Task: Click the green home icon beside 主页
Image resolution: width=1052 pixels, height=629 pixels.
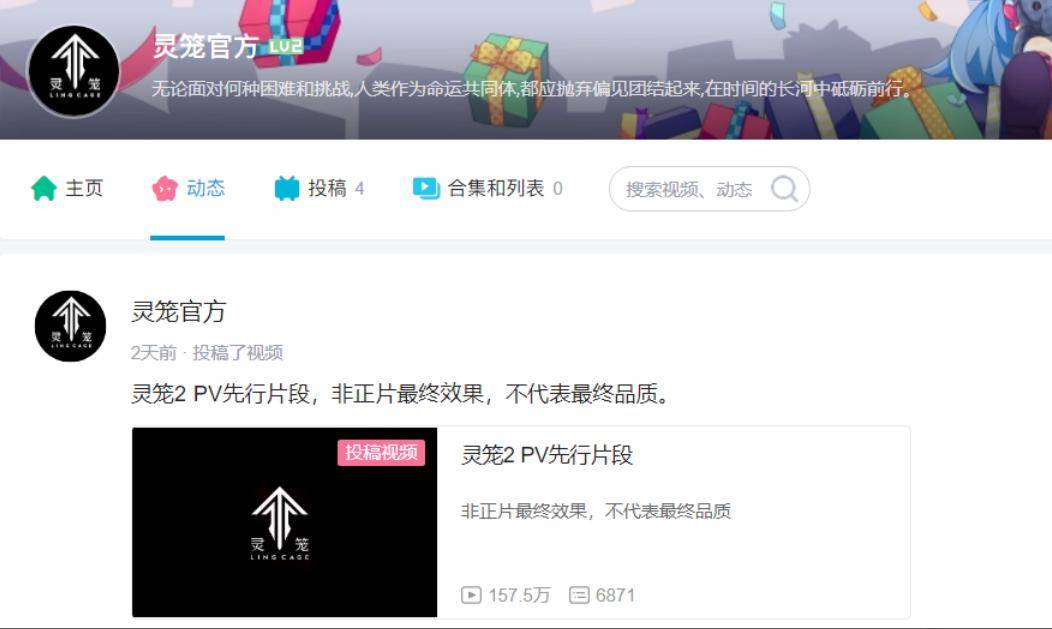Action: (x=44, y=188)
